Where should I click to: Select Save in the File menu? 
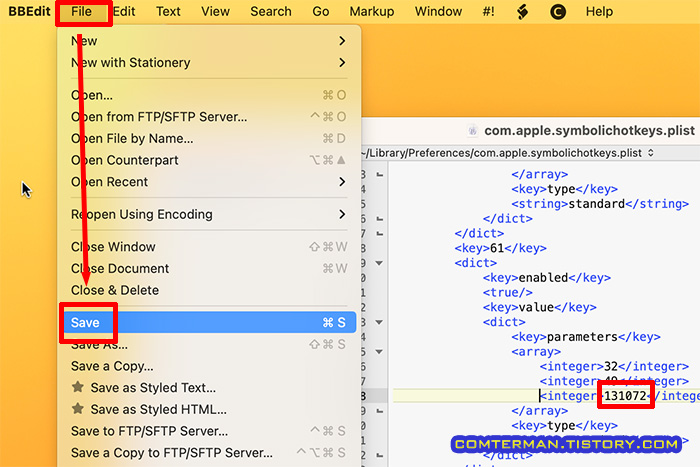tap(209, 322)
